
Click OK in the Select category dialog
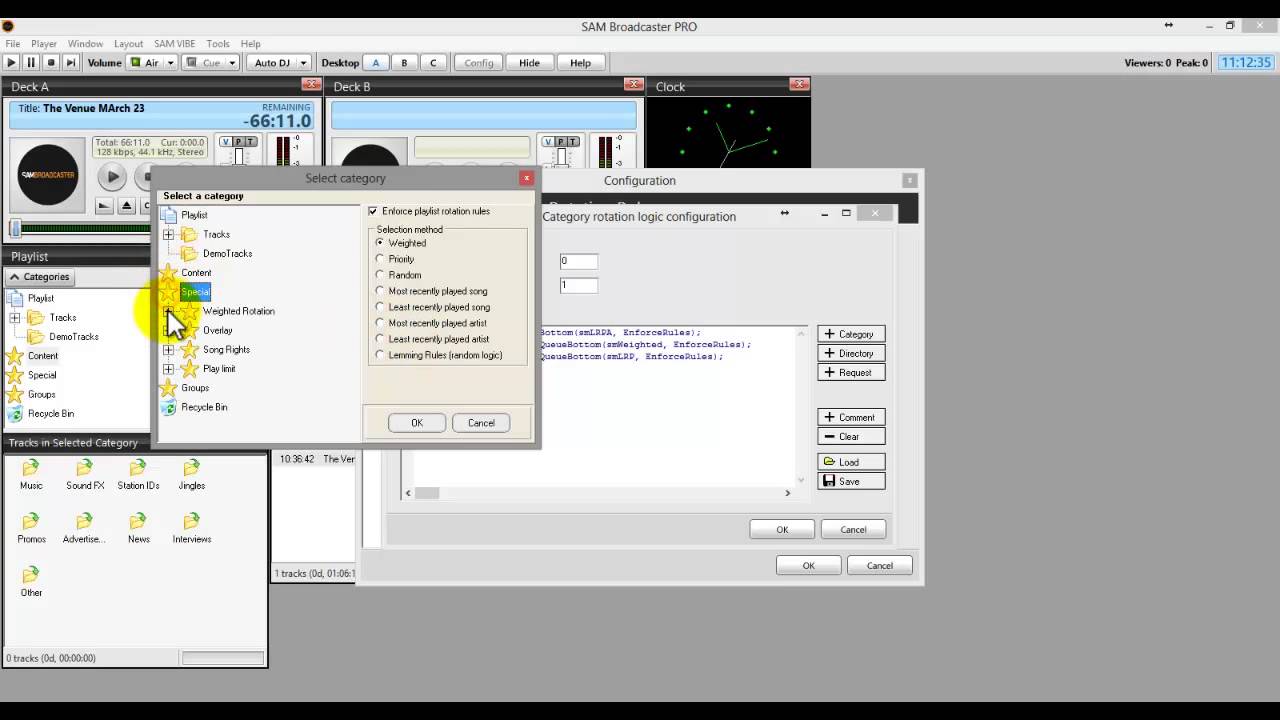click(417, 423)
